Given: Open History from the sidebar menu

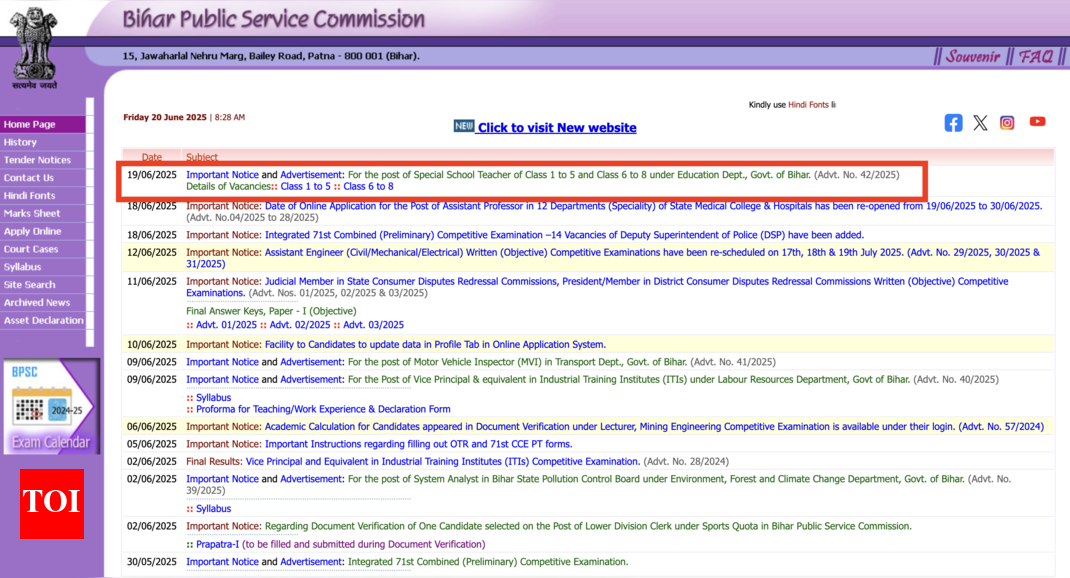Looking at the screenshot, I should click(20, 142).
